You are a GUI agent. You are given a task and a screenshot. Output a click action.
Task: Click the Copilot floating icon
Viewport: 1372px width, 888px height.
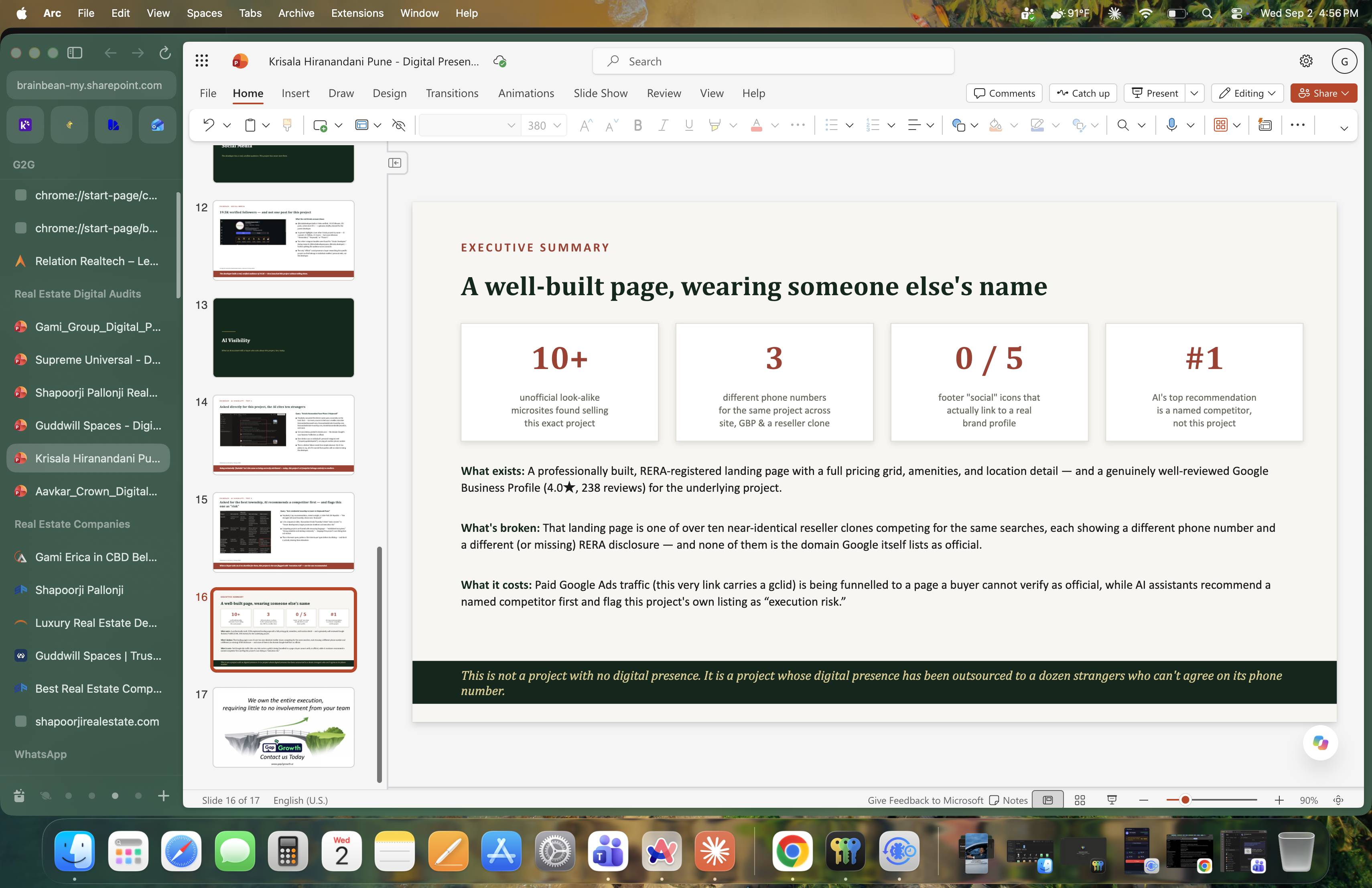(x=1320, y=742)
